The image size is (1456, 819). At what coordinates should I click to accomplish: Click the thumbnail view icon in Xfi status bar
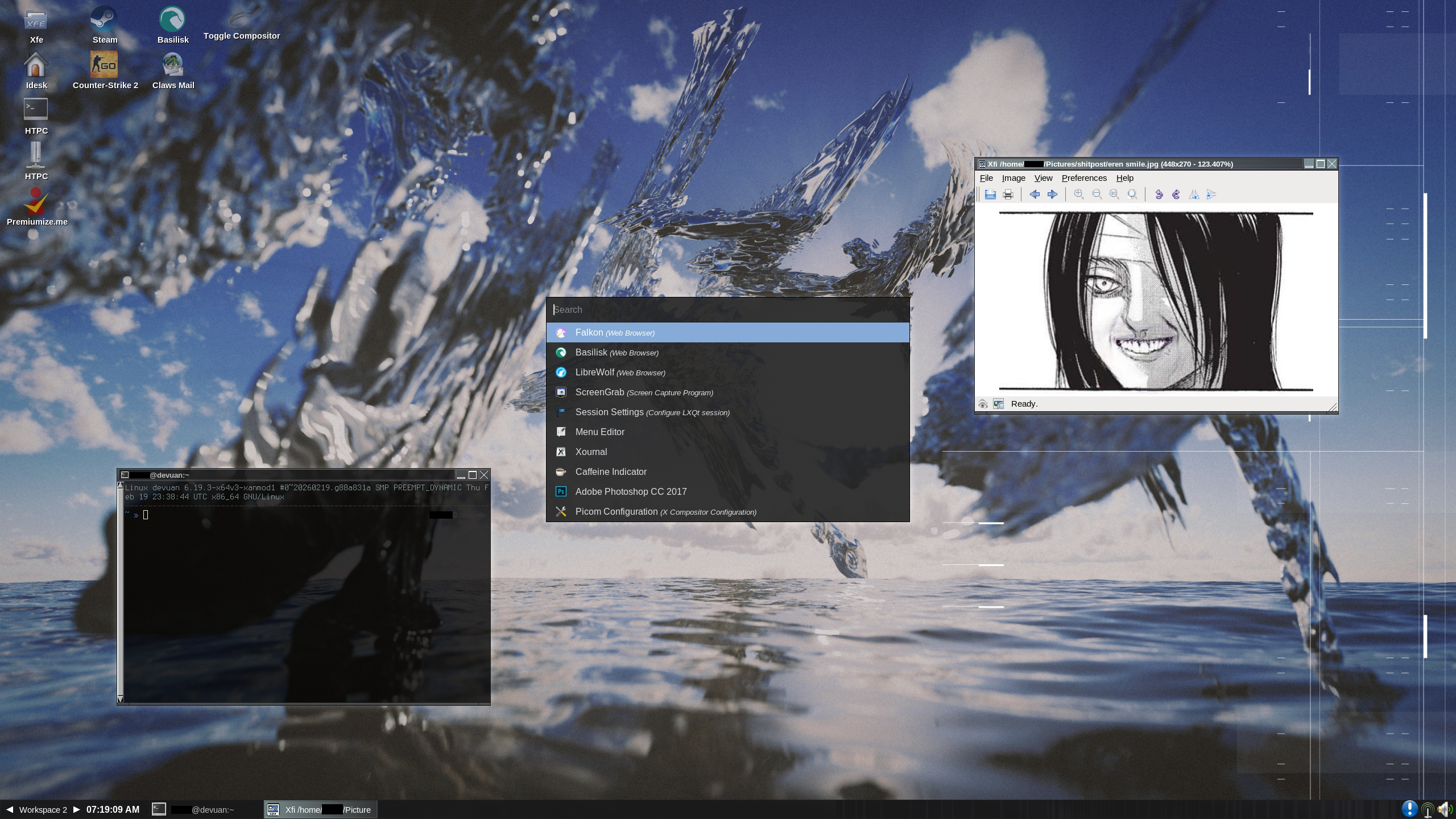(x=998, y=404)
